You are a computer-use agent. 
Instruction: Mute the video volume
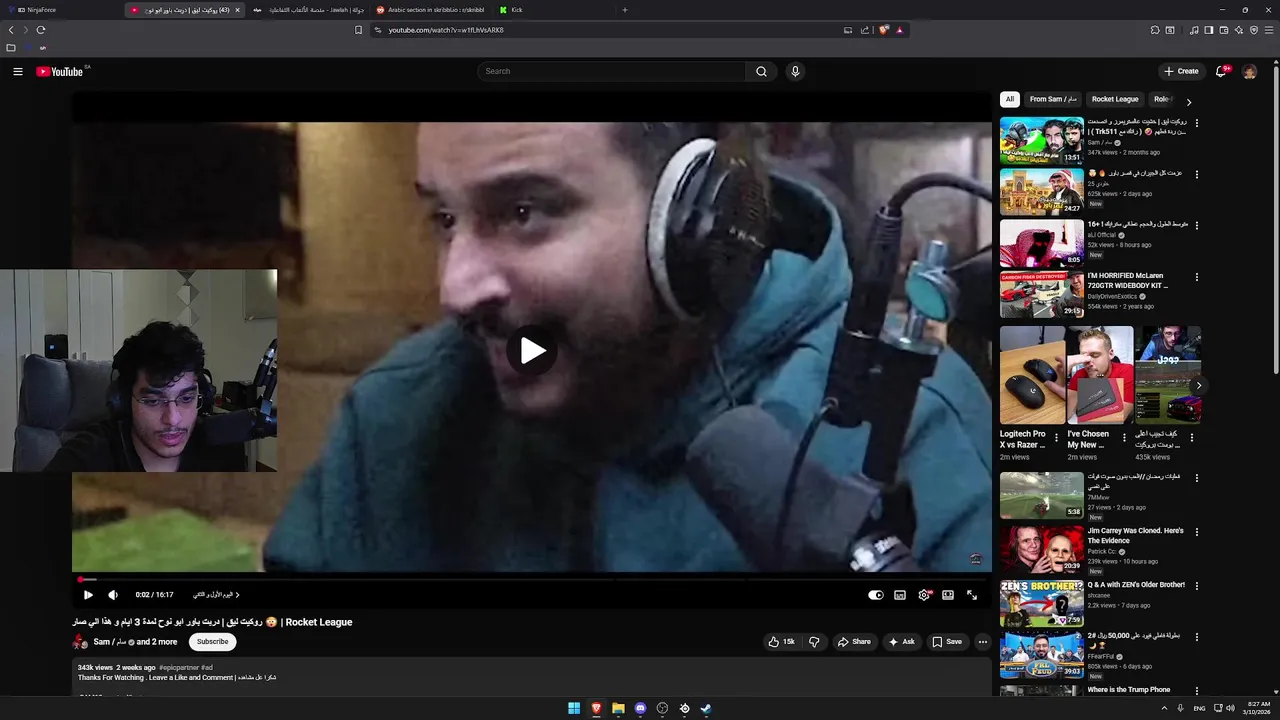(x=113, y=595)
